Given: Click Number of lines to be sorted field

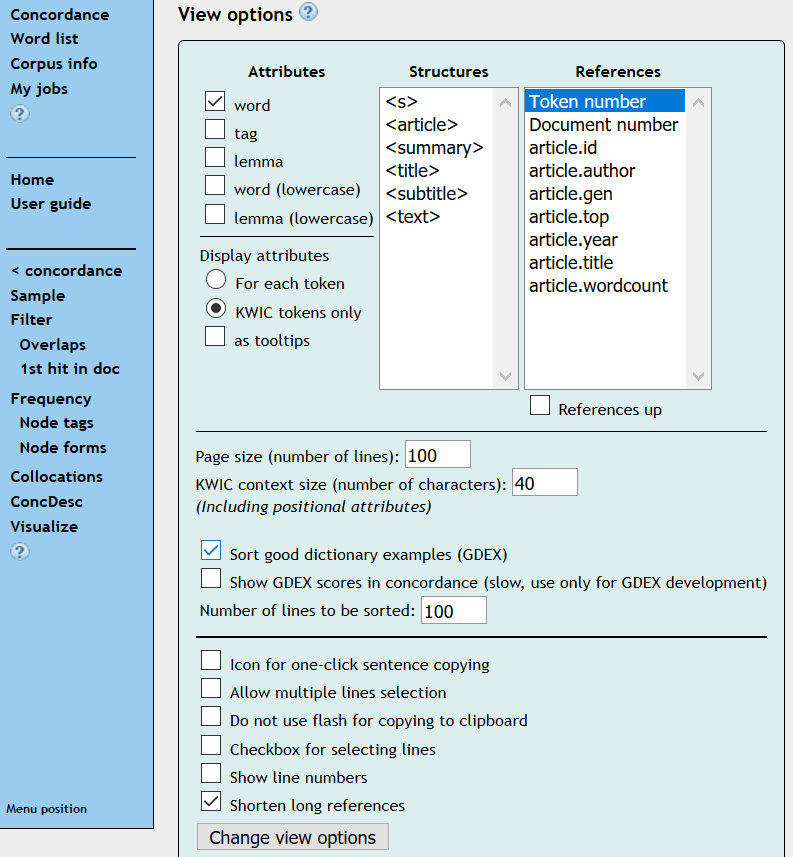Looking at the screenshot, I should [454, 610].
